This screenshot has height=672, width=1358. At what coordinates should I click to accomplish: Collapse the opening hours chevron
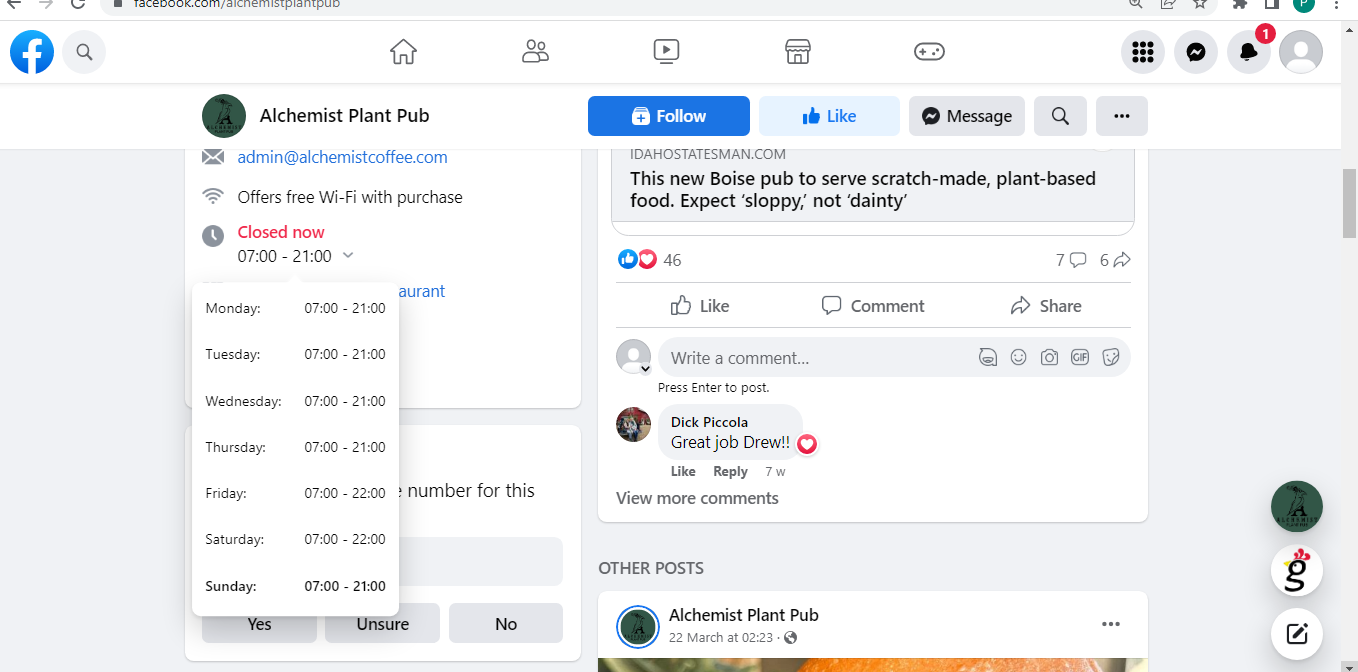point(348,256)
